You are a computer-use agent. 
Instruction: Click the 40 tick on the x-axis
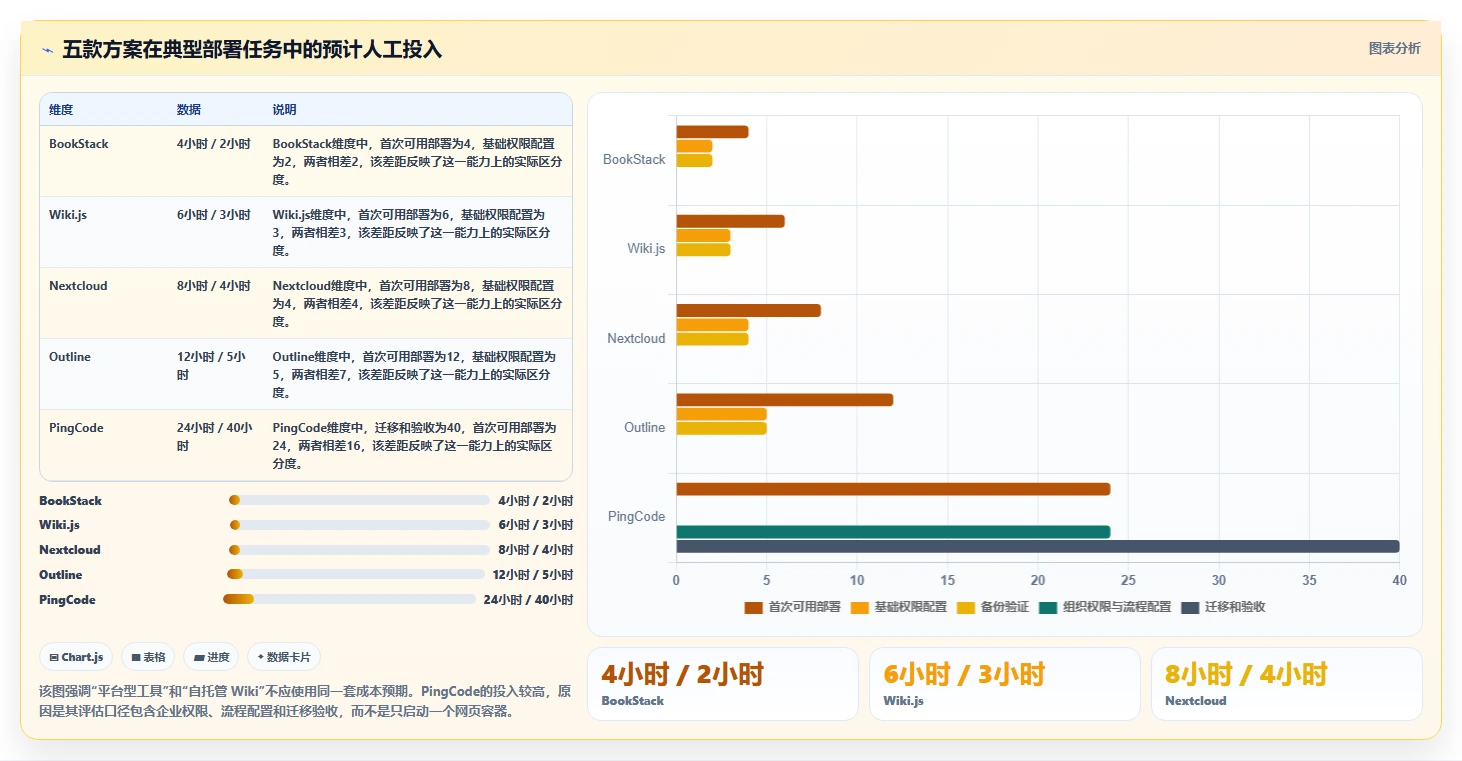(1399, 581)
